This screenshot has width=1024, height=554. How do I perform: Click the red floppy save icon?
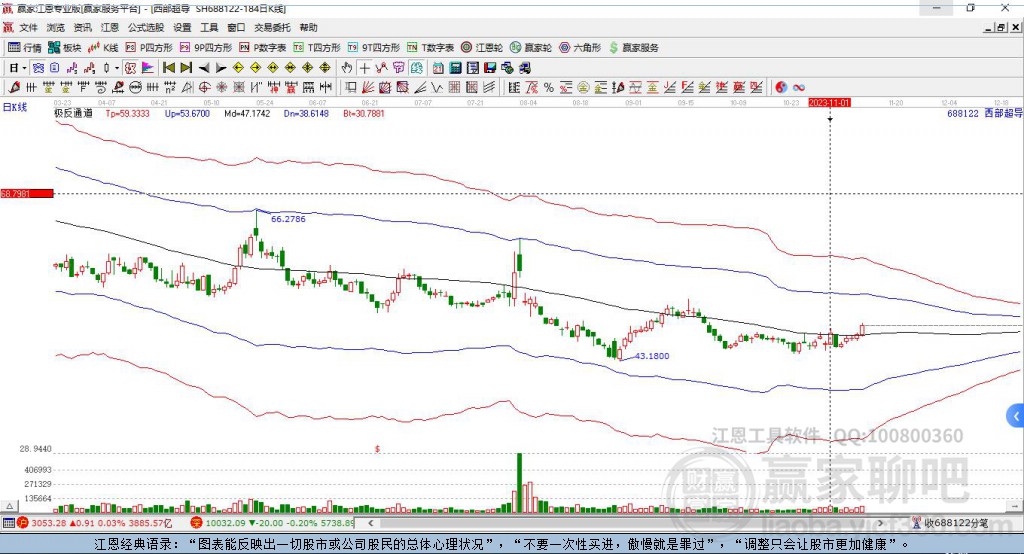pyautogui.click(x=490, y=68)
